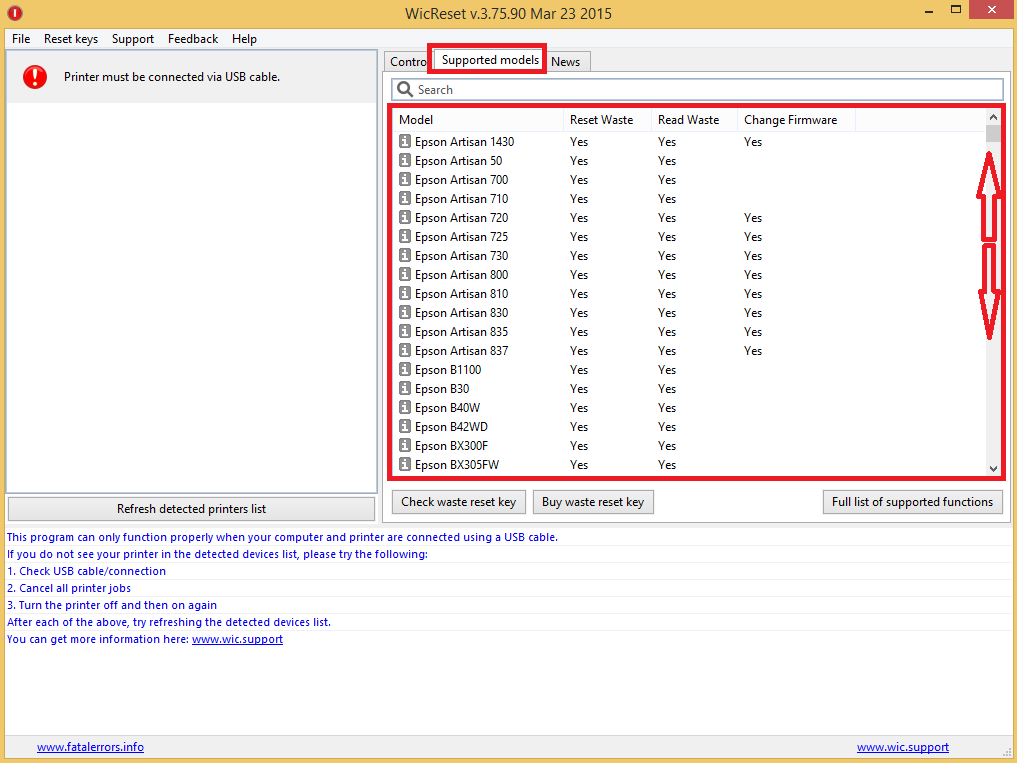Open www.fatalerrors.info footer link
Viewport: 1017px width, 763px height.
click(90, 747)
